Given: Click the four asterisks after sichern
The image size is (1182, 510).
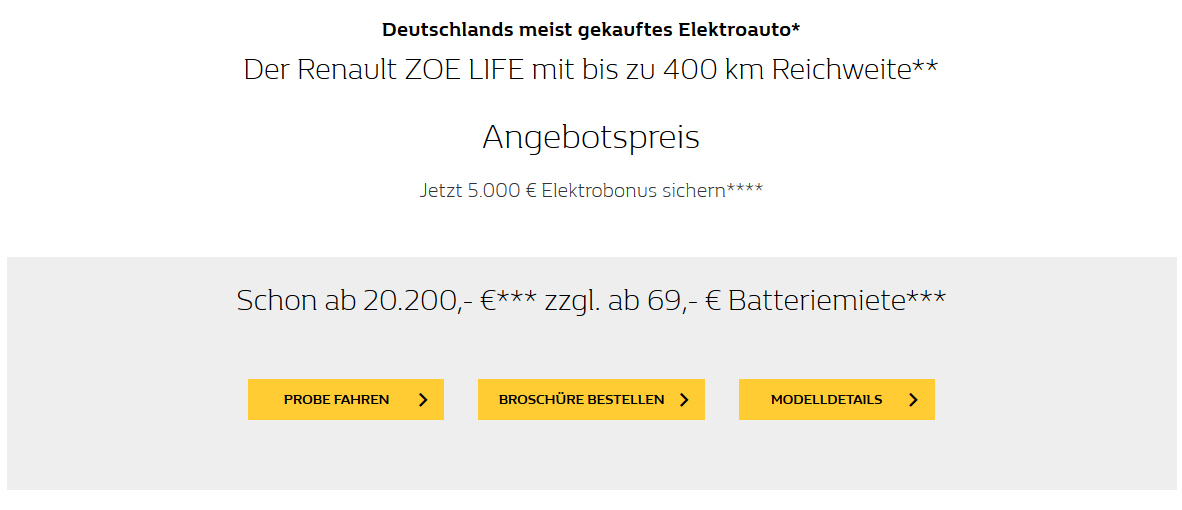Looking at the screenshot, I should pyautogui.click(x=744, y=187).
